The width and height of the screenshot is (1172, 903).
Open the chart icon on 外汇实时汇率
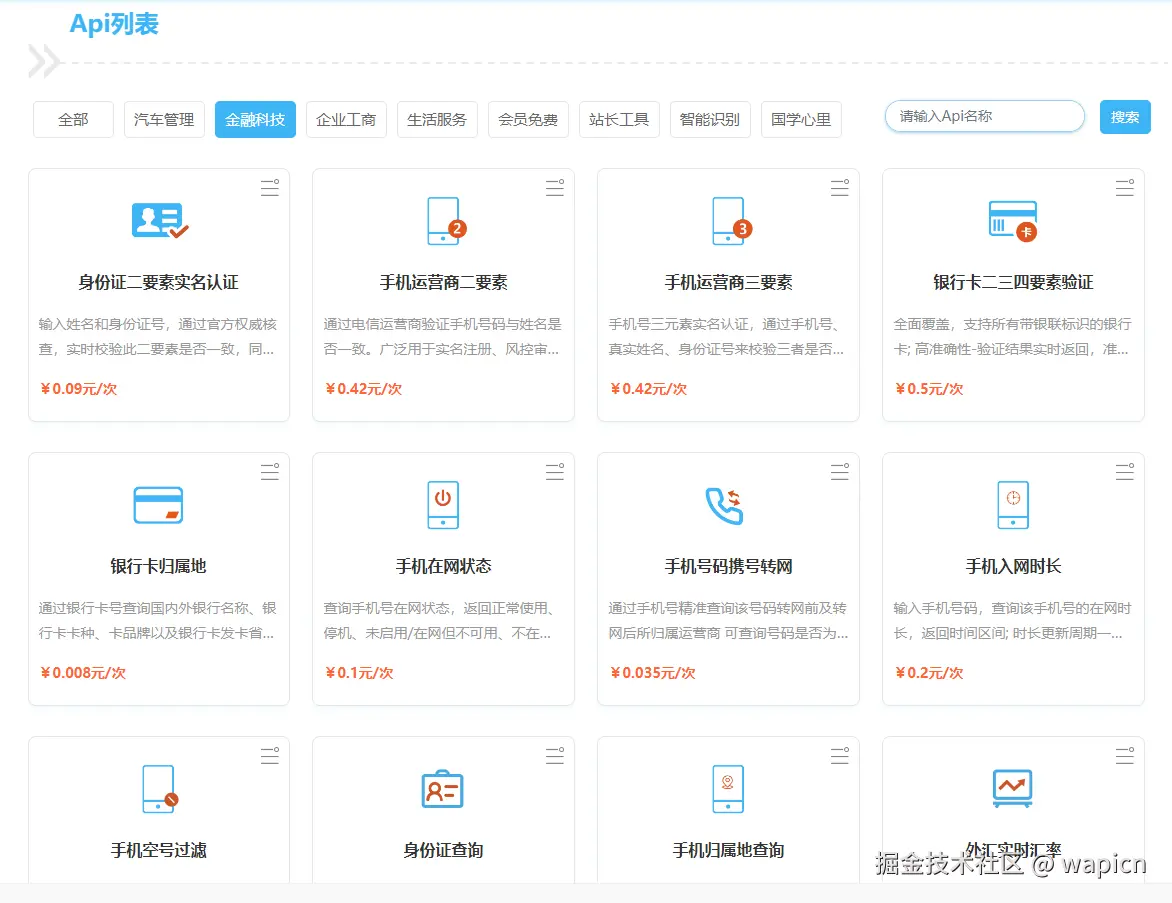pos(1012,788)
